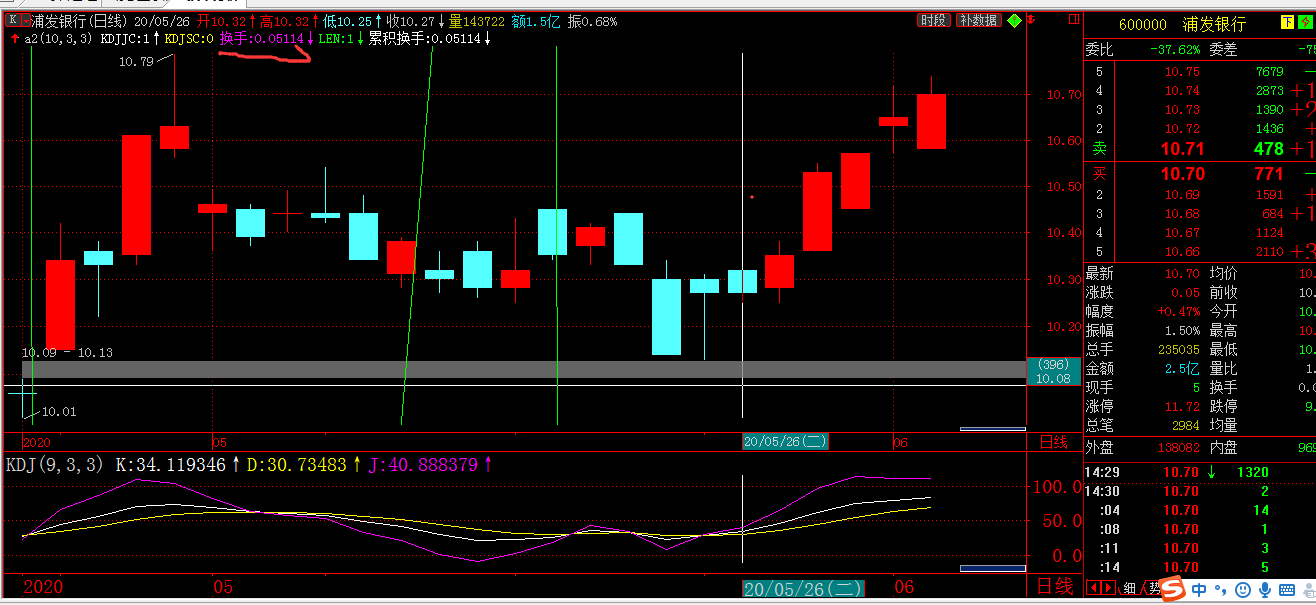Click the 涨停 price 11.72
1316x605 pixels.
point(1182,407)
